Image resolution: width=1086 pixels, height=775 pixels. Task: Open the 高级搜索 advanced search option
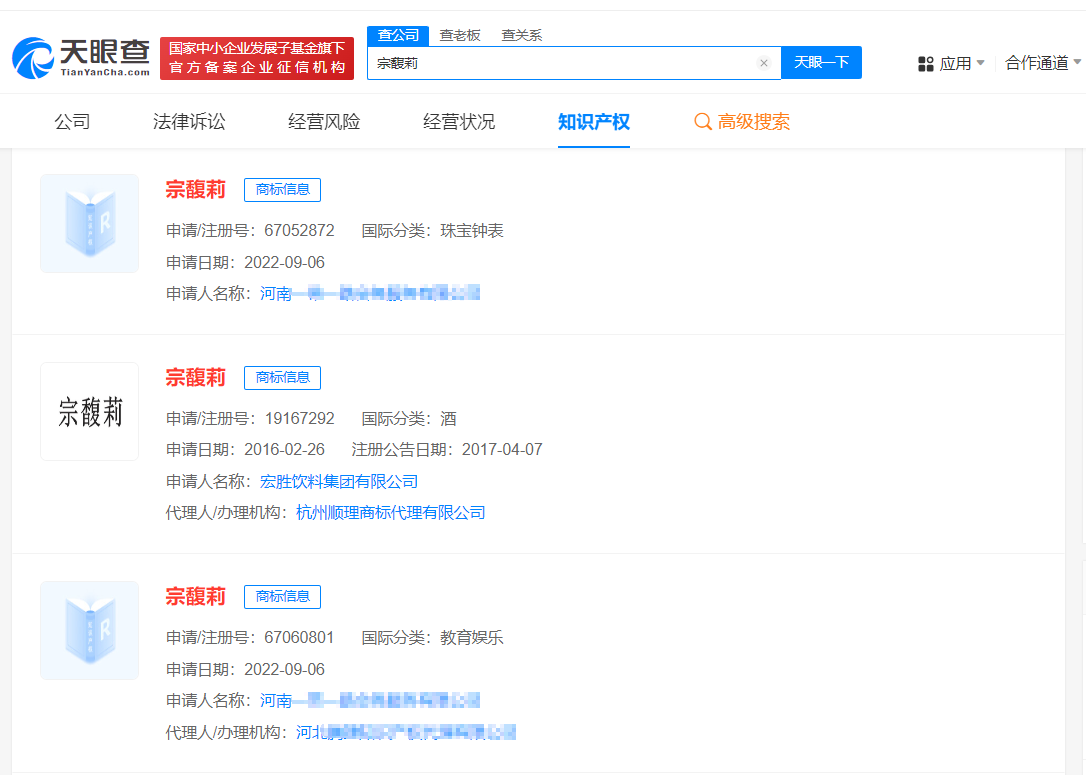[x=753, y=121]
